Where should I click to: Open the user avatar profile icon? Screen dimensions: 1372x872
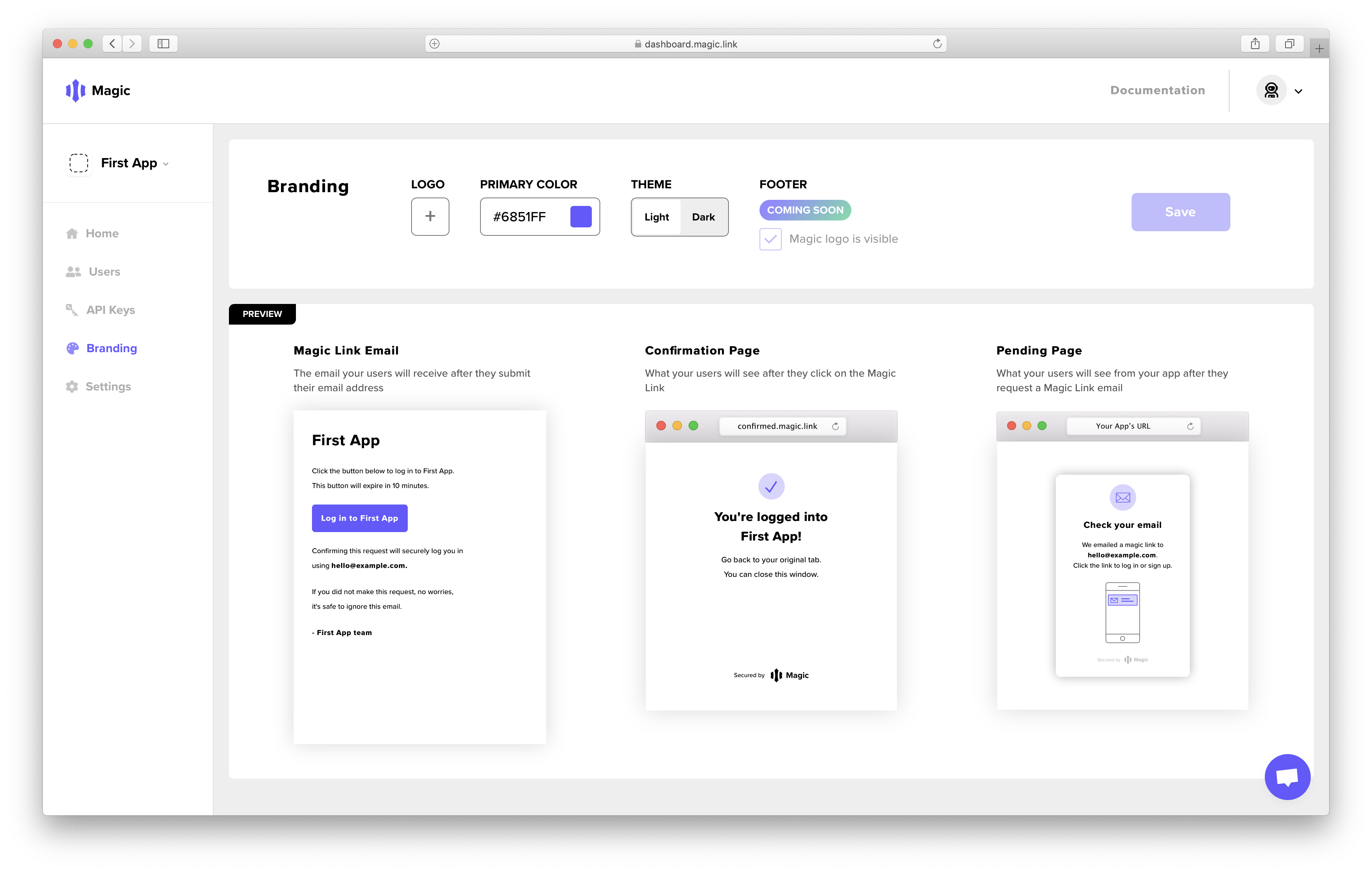[x=1271, y=90]
